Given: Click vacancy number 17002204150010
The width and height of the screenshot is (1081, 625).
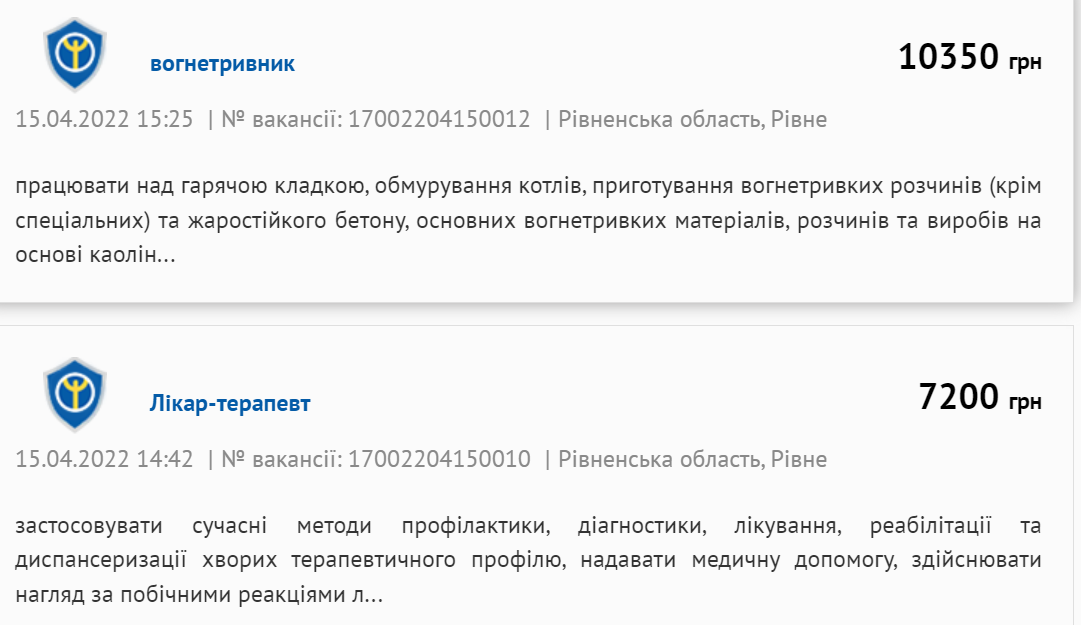Looking at the screenshot, I should (x=439, y=459).
